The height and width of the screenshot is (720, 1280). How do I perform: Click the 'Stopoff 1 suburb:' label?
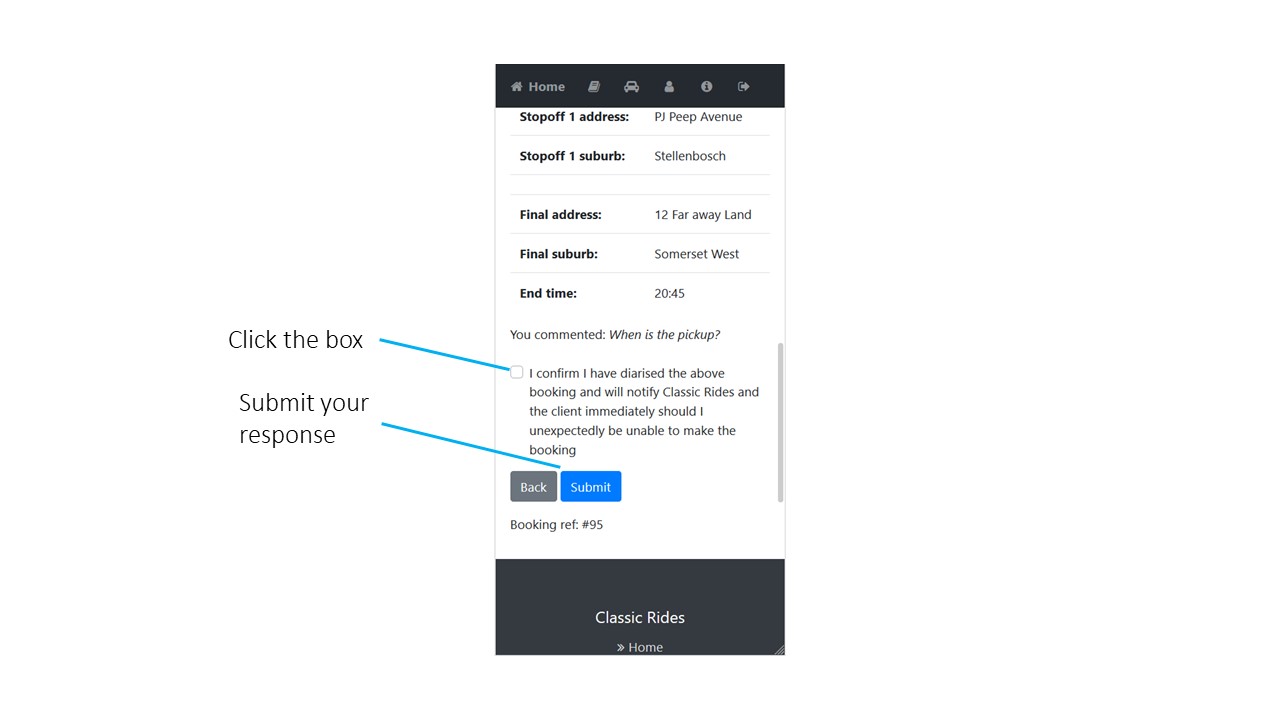click(x=572, y=156)
